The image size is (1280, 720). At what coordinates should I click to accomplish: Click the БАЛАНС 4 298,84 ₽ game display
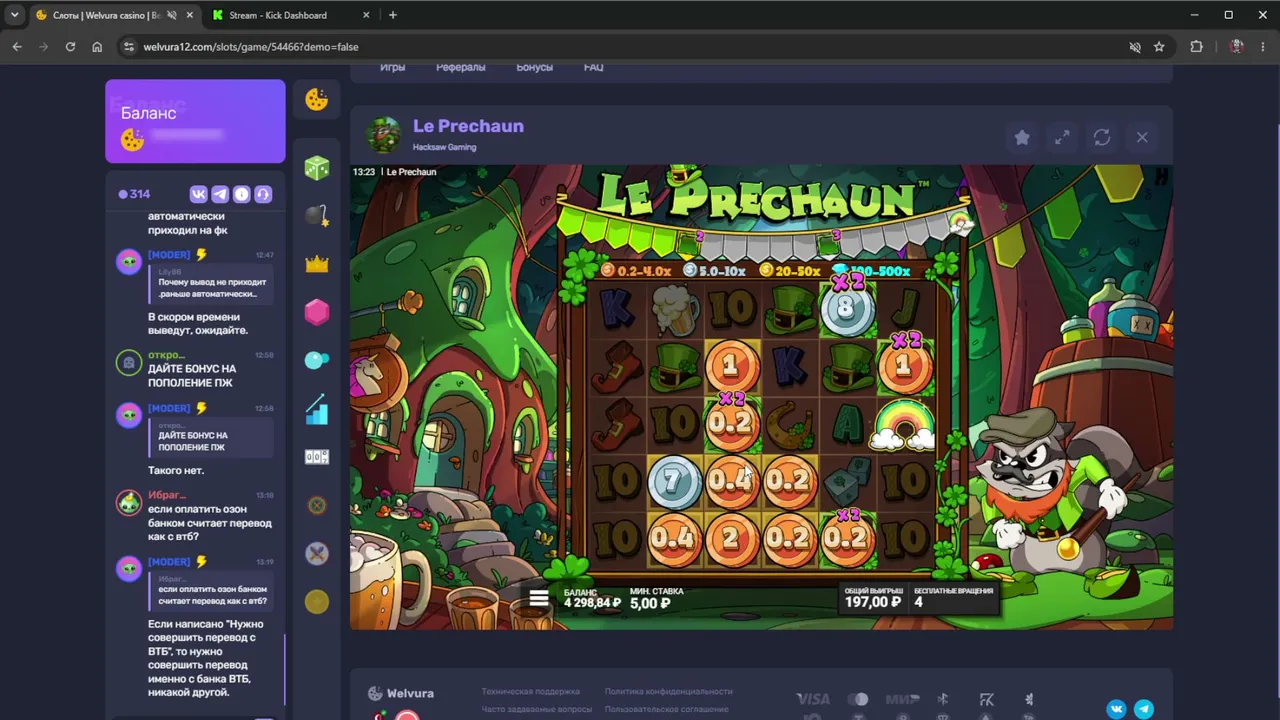click(x=592, y=598)
